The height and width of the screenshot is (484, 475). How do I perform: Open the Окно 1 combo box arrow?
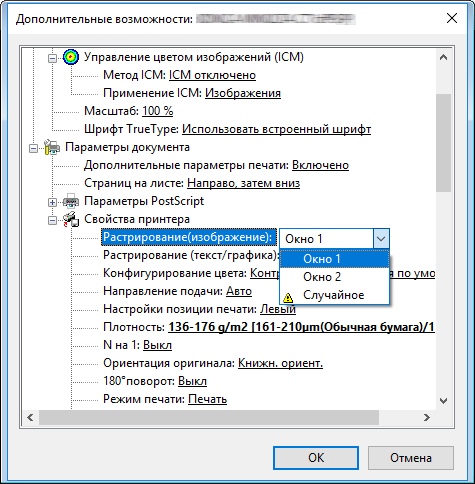point(381,239)
